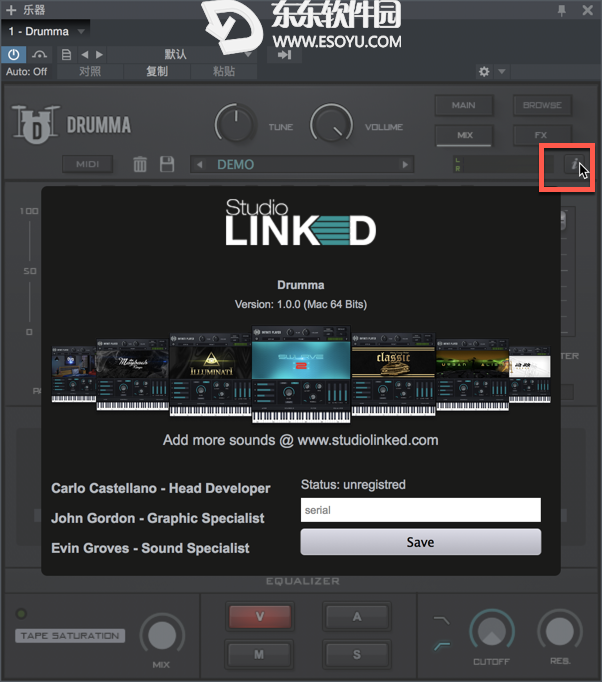The height and width of the screenshot is (682, 602).
Task: Open the gear settings icon
Action: (x=484, y=71)
